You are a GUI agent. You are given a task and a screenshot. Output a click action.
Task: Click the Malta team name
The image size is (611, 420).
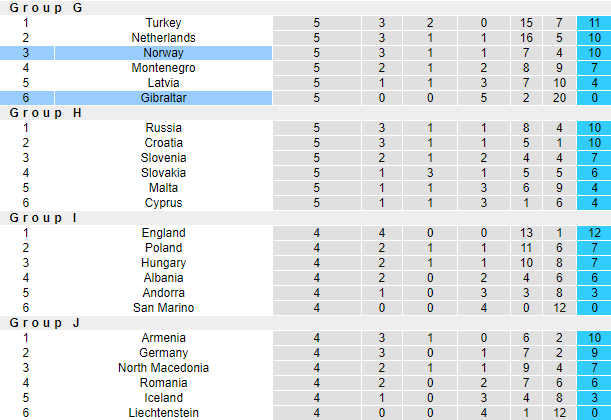(163, 188)
